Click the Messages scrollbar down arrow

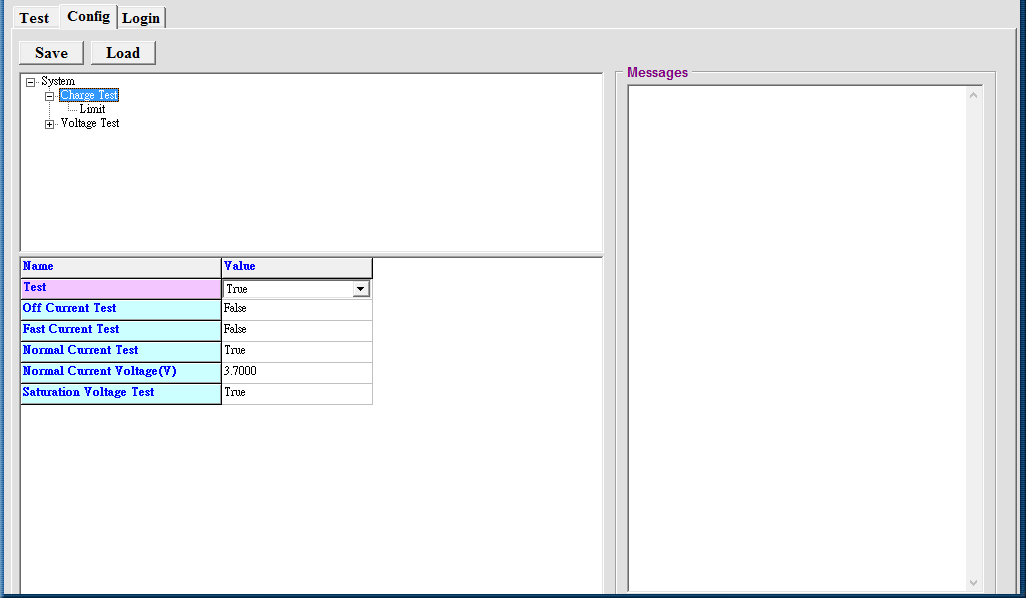click(x=974, y=582)
